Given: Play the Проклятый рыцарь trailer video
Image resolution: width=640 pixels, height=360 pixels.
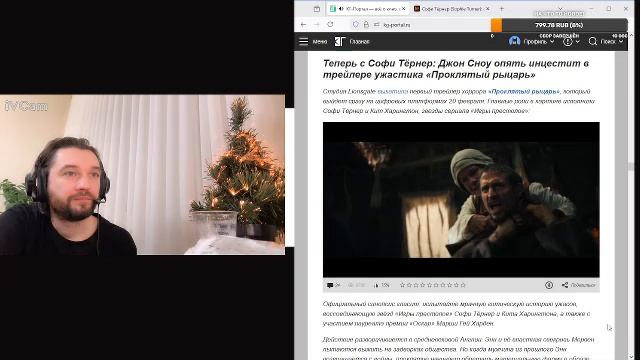Looking at the screenshot, I should (461, 200).
